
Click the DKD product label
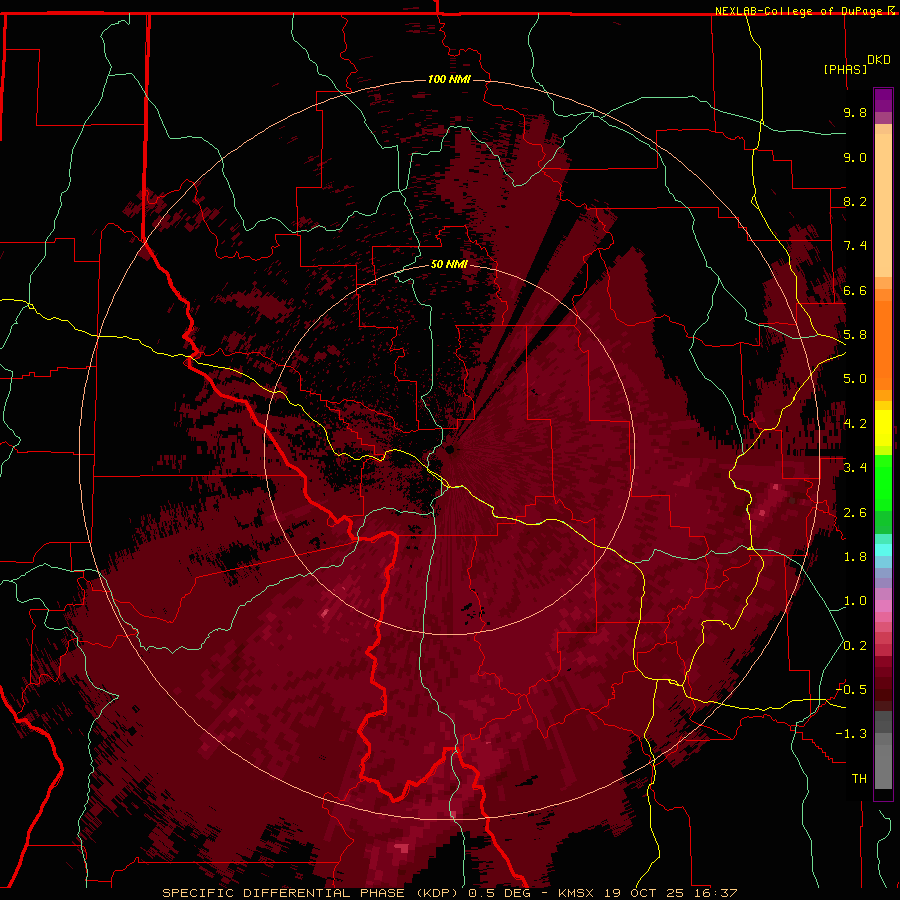[x=879, y=60]
